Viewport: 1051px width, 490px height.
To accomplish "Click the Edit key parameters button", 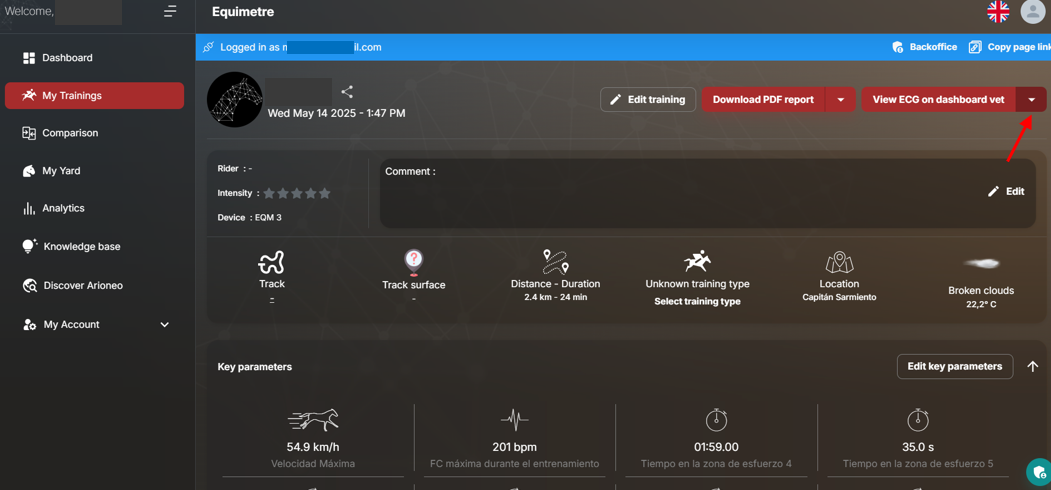I will pos(954,366).
